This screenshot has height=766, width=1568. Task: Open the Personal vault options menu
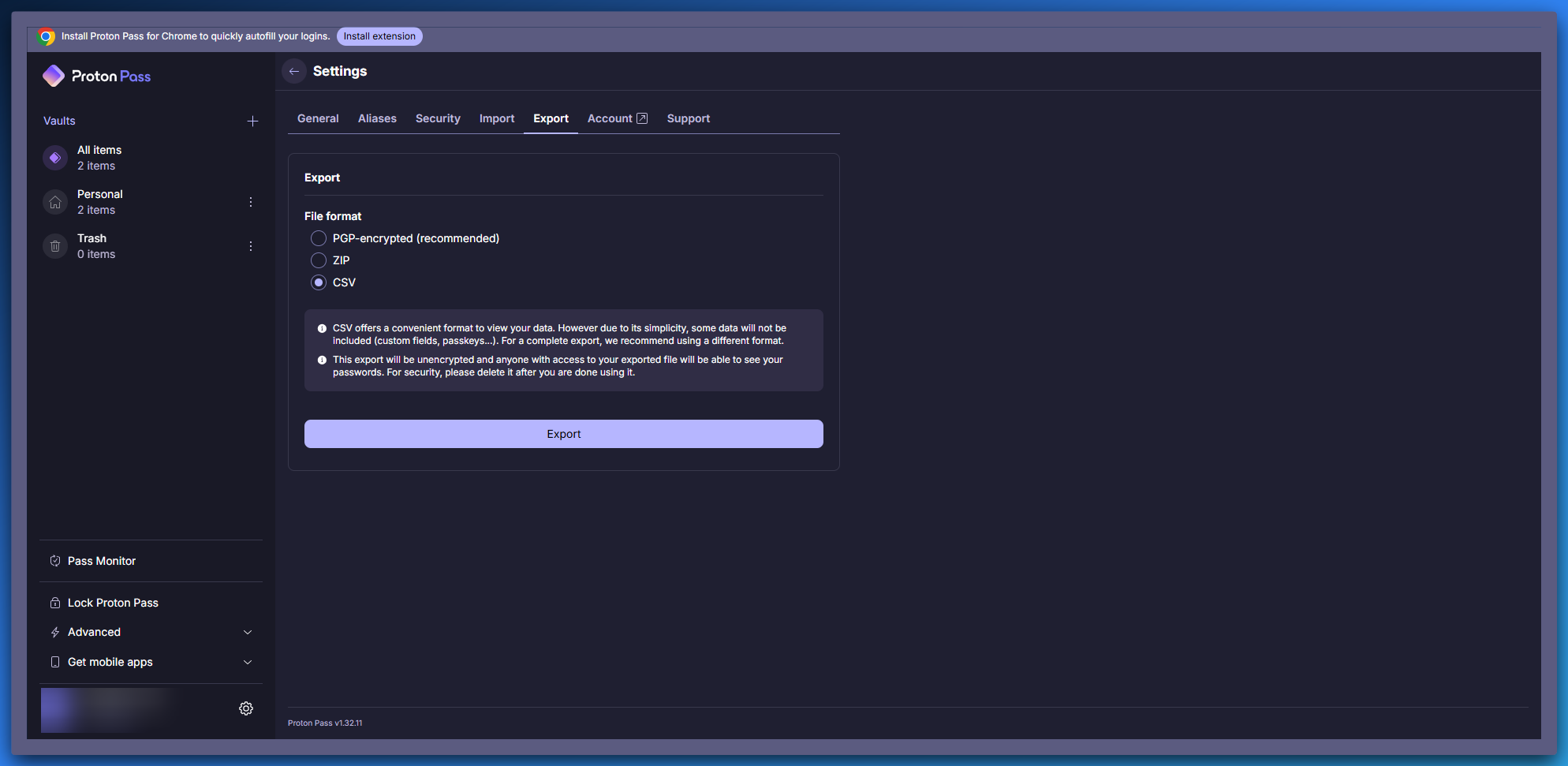click(x=251, y=202)
